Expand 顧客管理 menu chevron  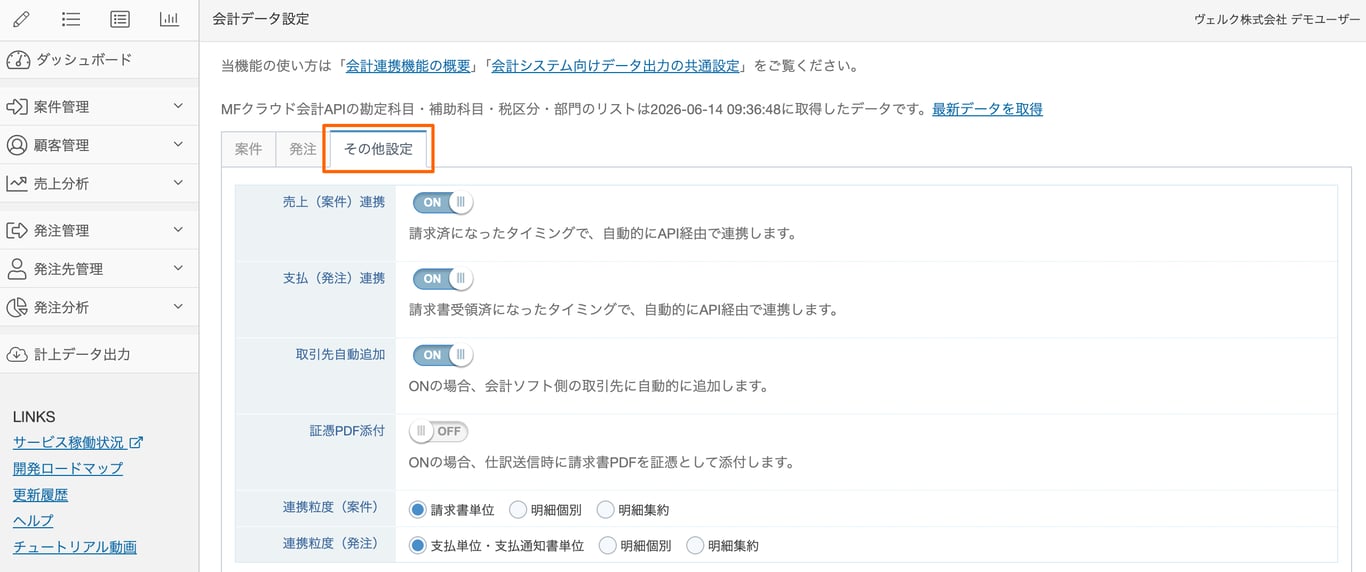(x=178, y=144)
